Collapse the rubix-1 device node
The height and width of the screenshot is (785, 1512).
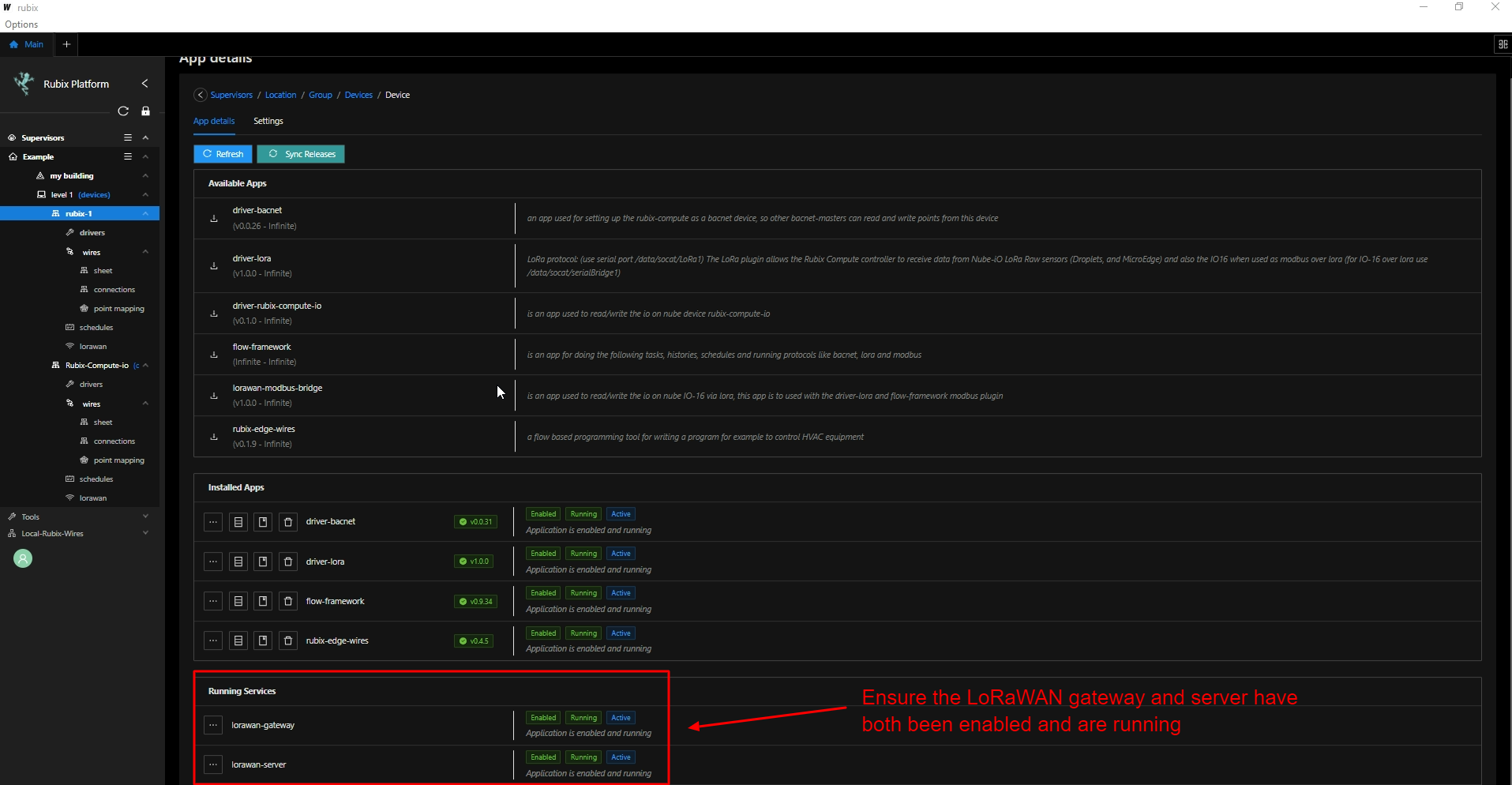(x=145, y=213)
